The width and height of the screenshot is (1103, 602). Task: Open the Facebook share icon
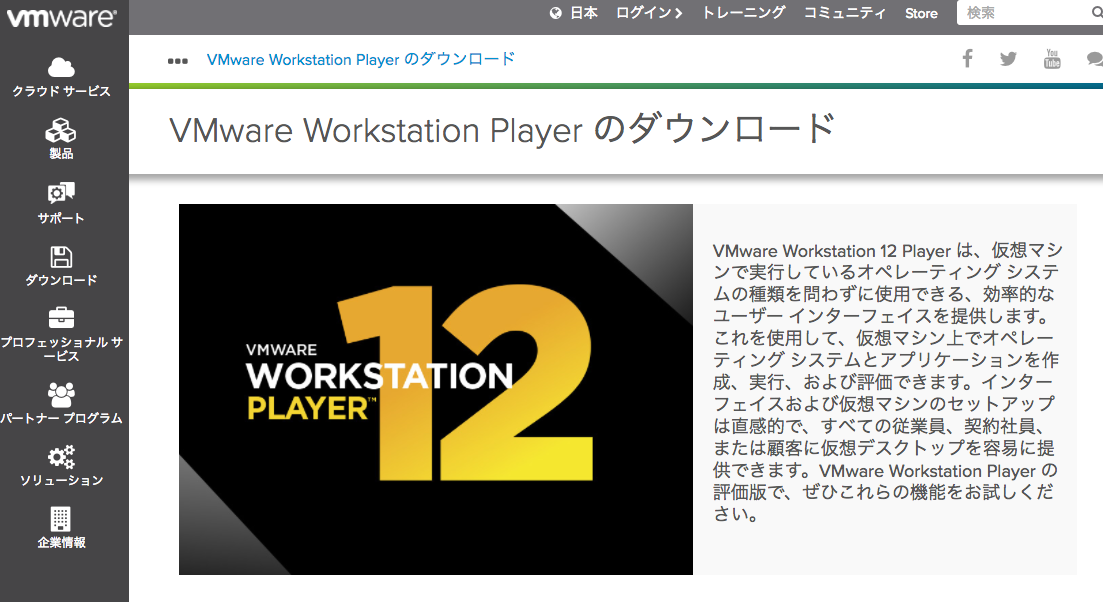coord(968,58)
